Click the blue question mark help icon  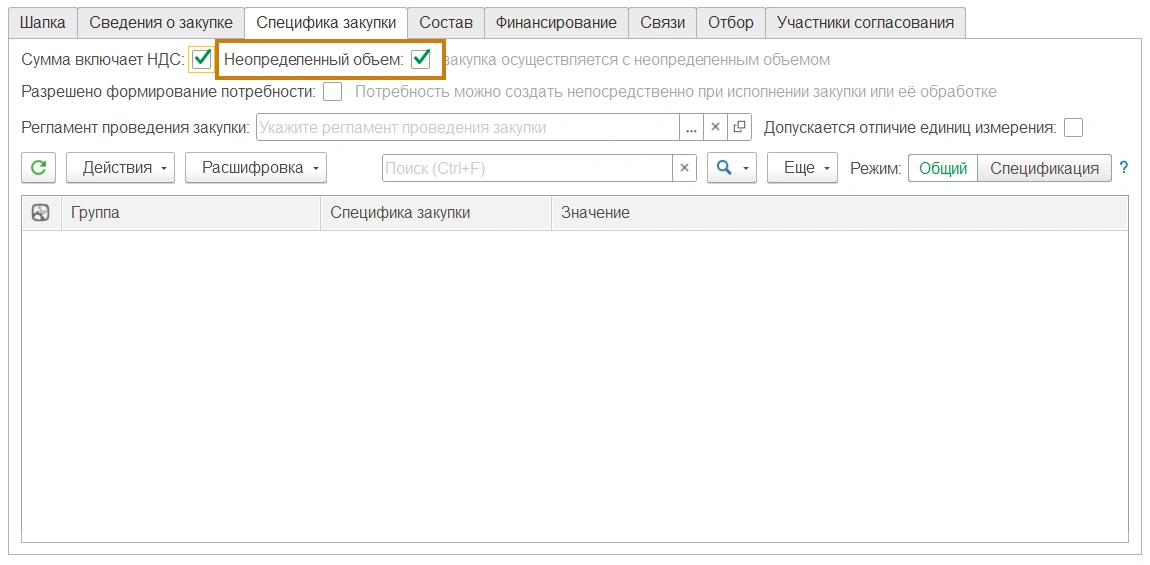point(1124,168)
